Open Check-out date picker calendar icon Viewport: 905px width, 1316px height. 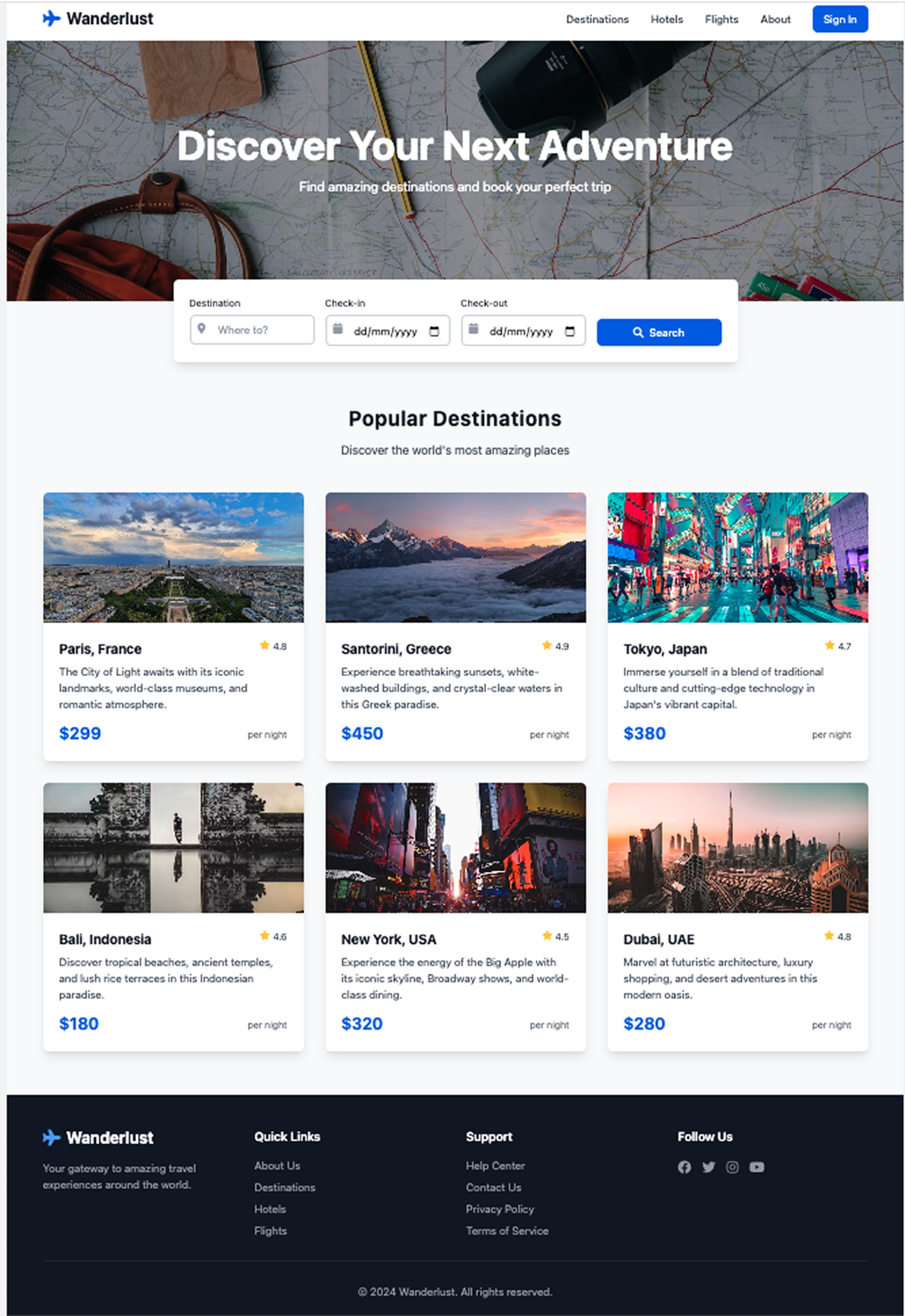pyautogui.click(x=570, y=331)
